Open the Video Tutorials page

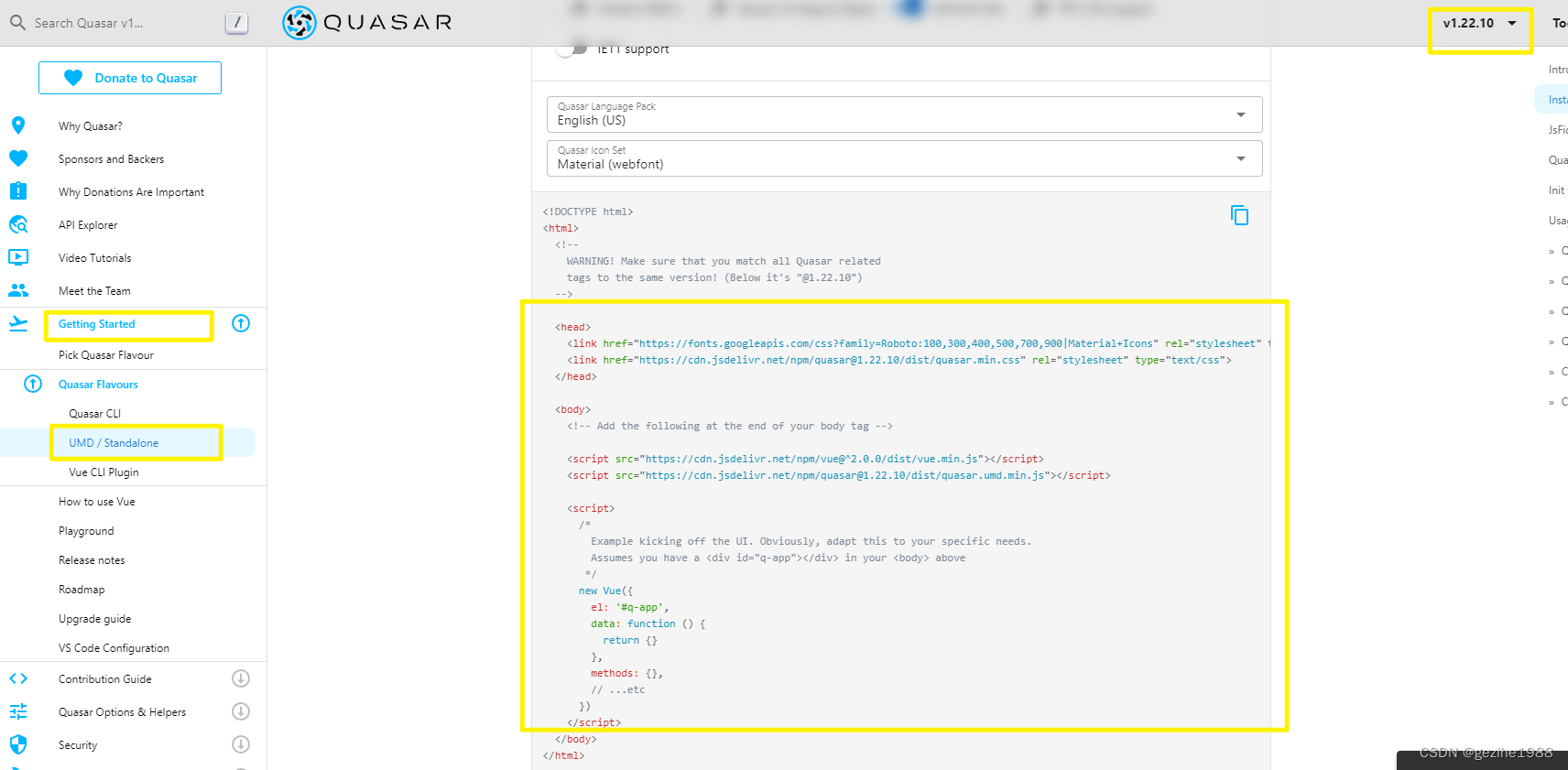click(x=94, y=258)
